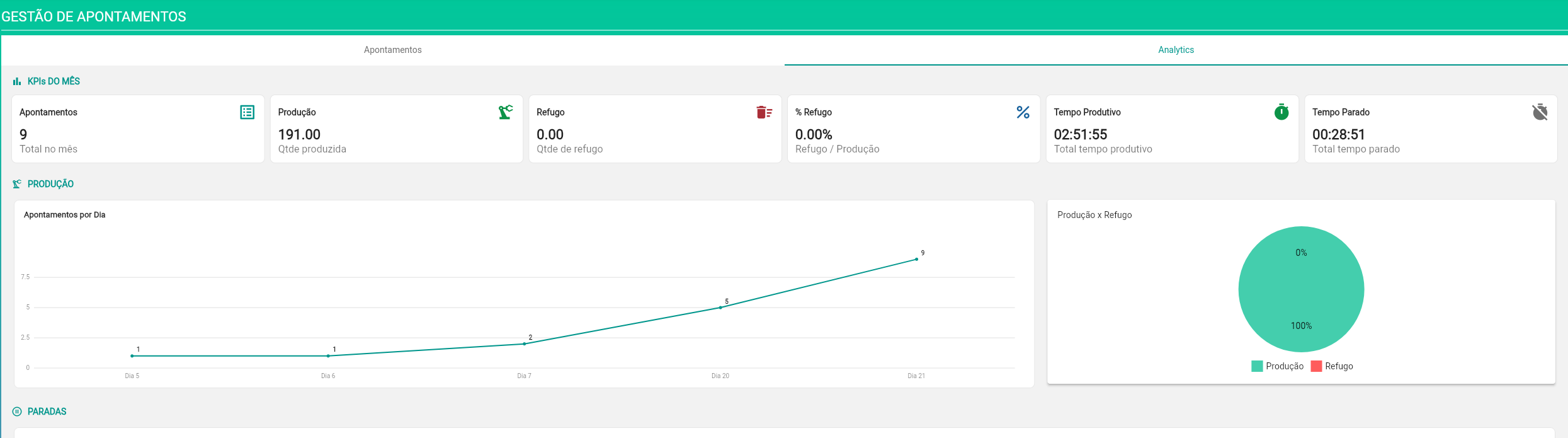The height and width of the screenshot is (438, 1568).
Task: Click the Dia 5 axis label
Action: (132, 376)
